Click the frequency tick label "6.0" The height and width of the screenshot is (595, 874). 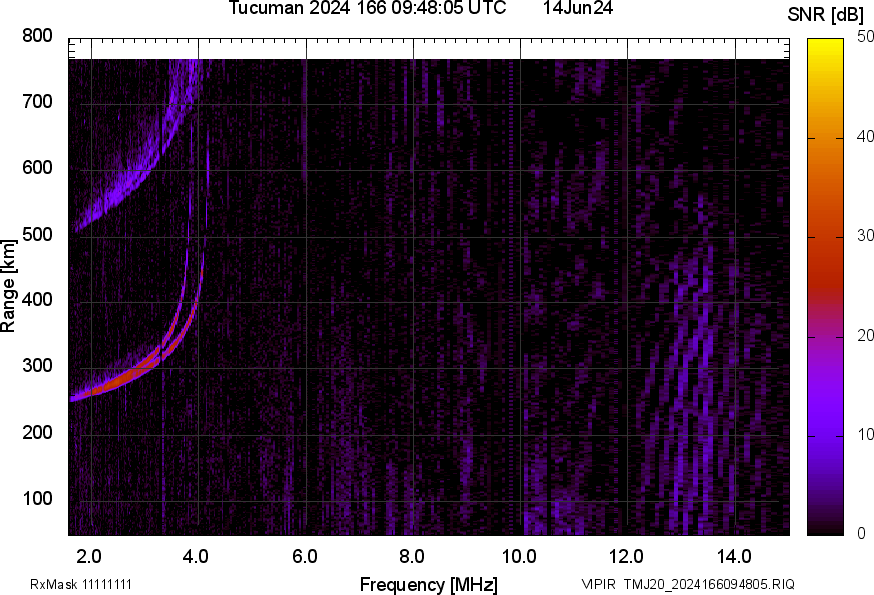[x=304, y=556]
